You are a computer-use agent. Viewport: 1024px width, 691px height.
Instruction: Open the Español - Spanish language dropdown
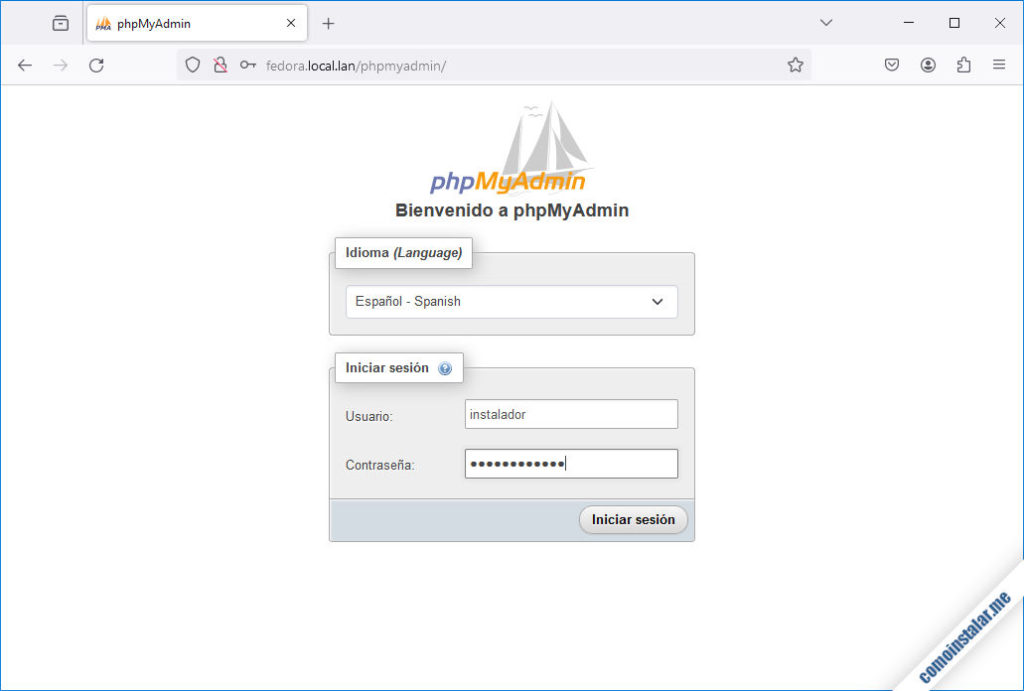click(x=511, y=301)
